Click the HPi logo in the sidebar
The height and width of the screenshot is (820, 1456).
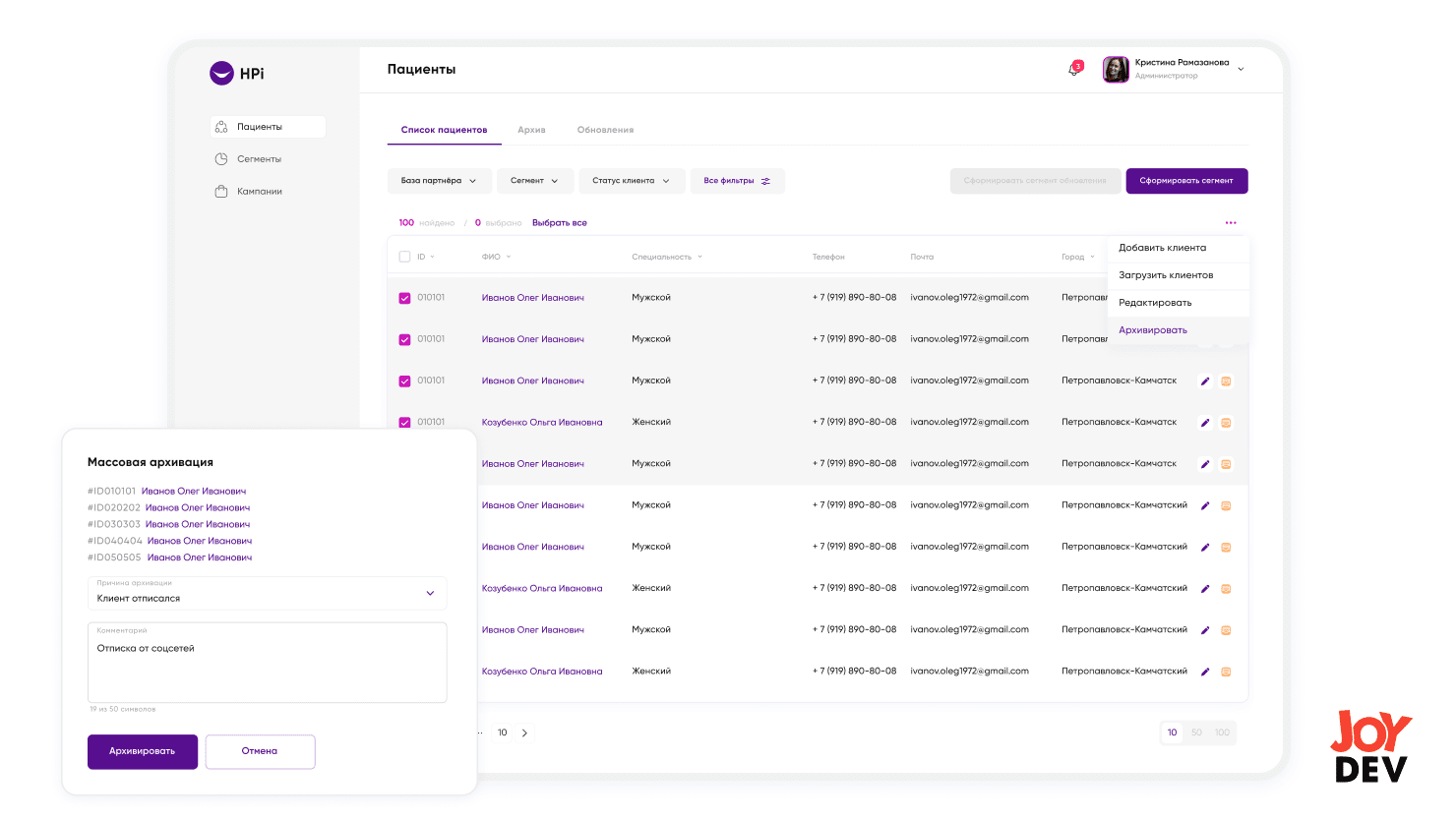click(x=236, y=74)
